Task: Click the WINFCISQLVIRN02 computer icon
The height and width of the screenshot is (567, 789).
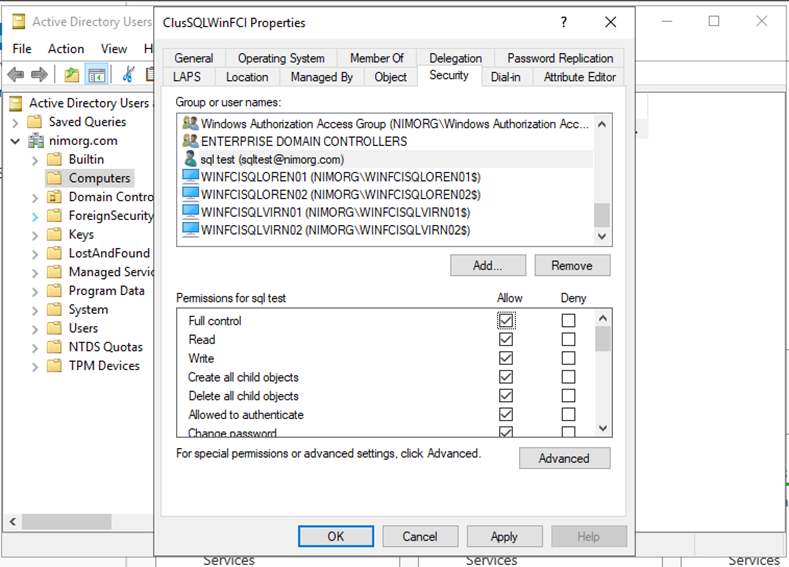Action: pyautogui.click(x=190, y=229)
